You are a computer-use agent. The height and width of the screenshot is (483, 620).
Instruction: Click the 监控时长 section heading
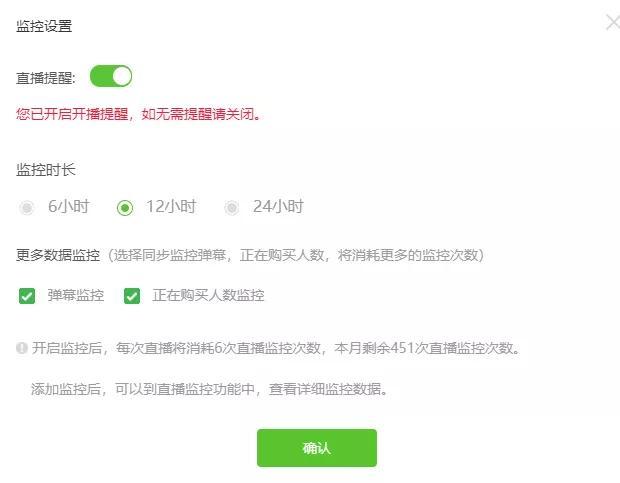point(45,170)
